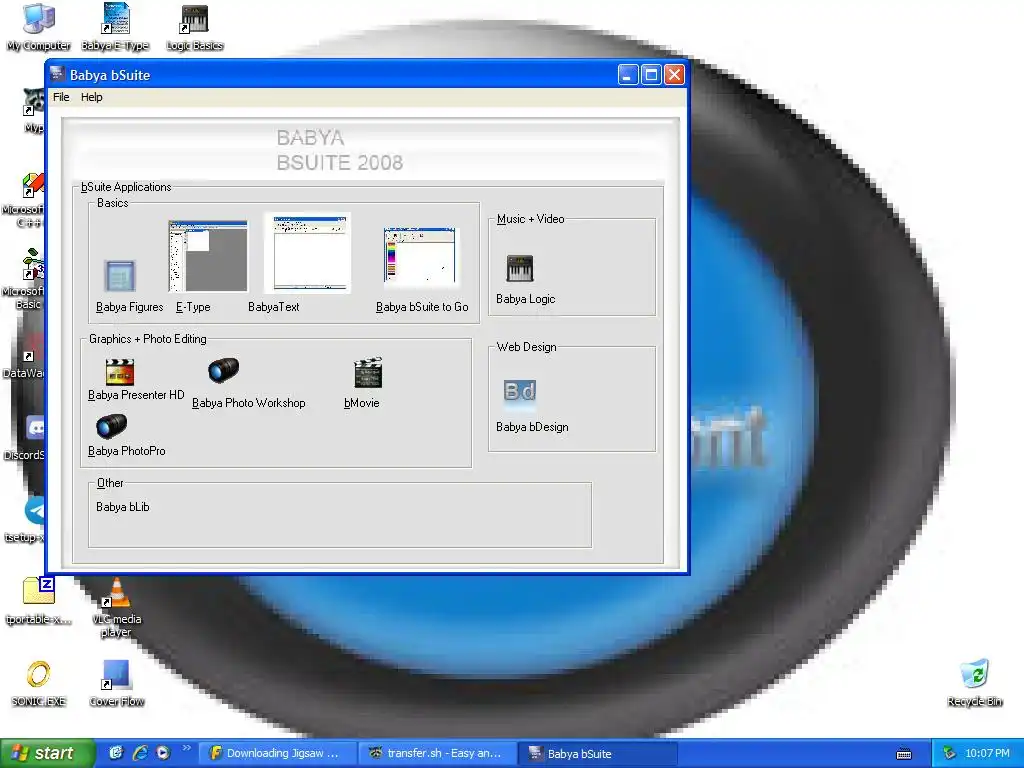Click the BabyaText label
The height and width of the screenshot is (768, 1024).
(274, 306)
